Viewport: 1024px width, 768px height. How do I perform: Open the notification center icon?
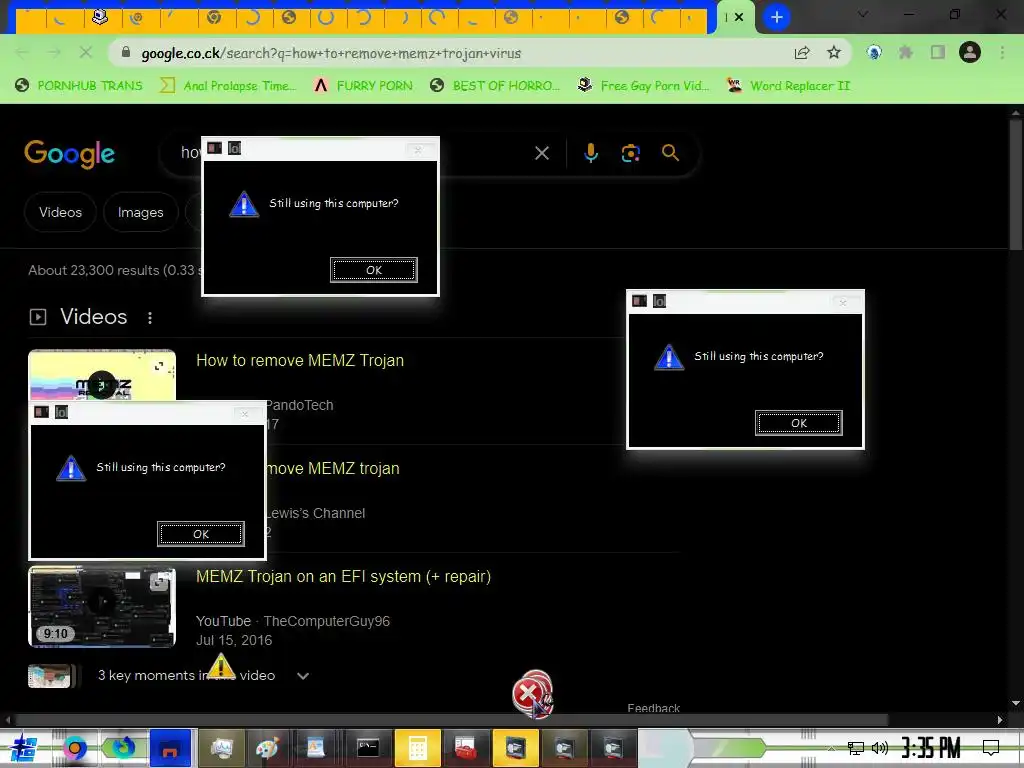(x=991, y=748)
